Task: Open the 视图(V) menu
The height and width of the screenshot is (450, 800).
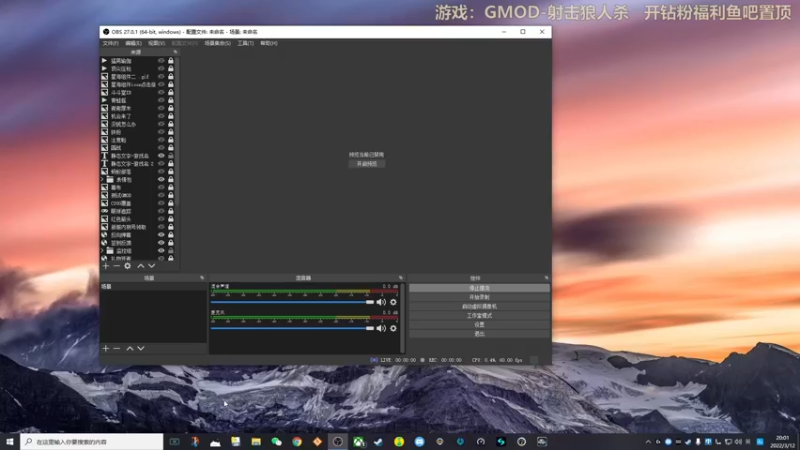Action: click(156, 43)
